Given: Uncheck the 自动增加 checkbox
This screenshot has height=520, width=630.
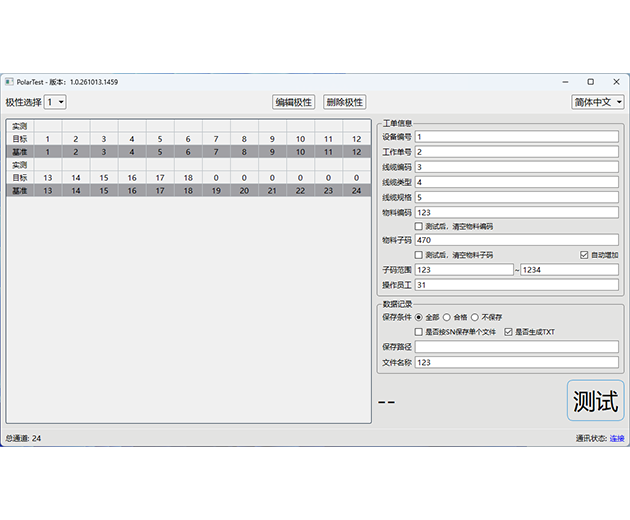Looking at the screenshot, I should pos(584,255).
